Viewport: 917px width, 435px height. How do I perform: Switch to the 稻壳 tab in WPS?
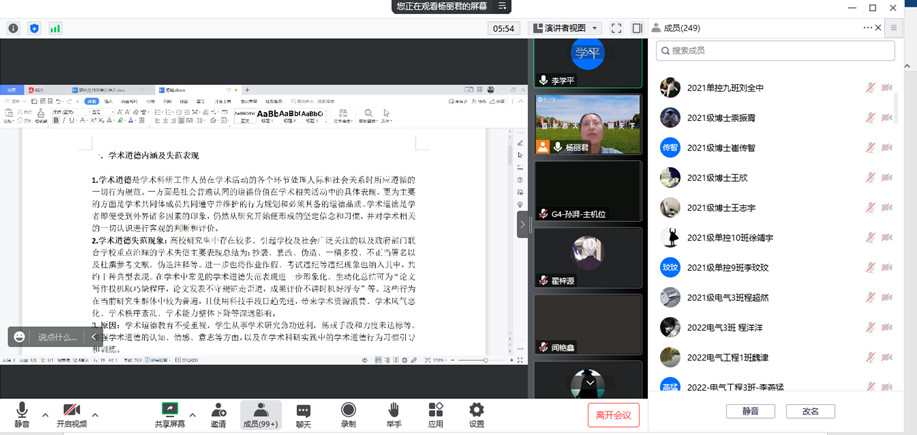[38, 90]
